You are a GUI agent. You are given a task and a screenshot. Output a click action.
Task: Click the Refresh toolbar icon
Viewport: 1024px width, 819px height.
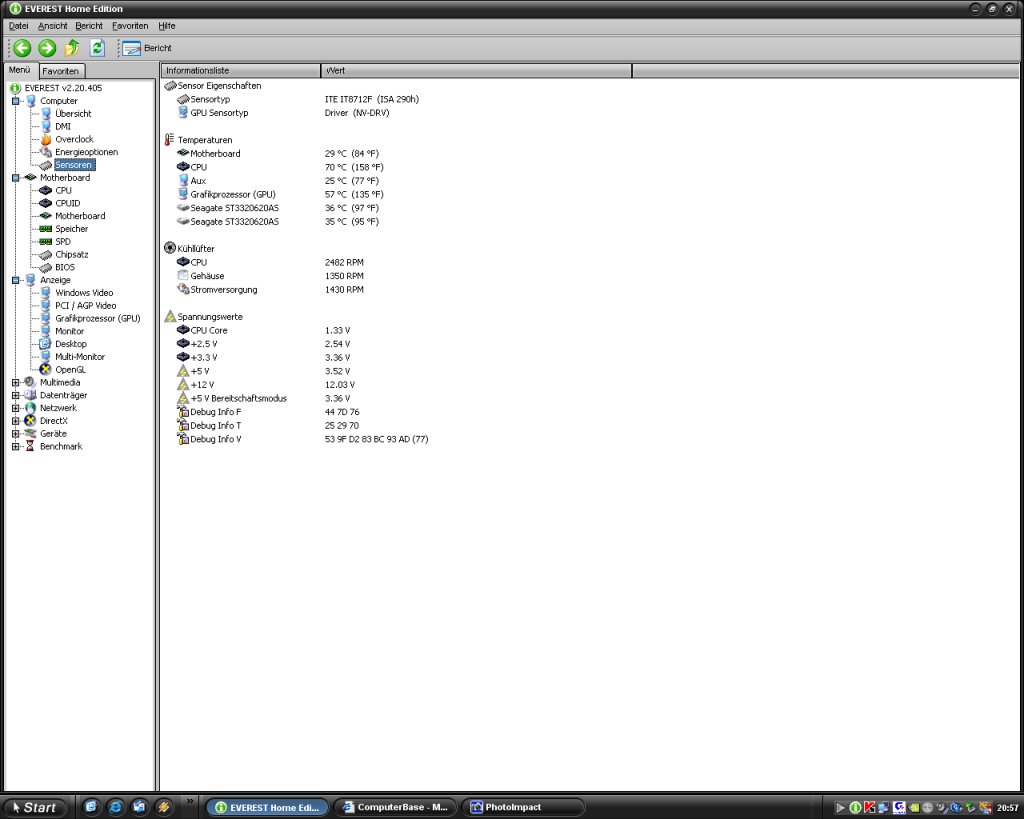pos(97,48)
